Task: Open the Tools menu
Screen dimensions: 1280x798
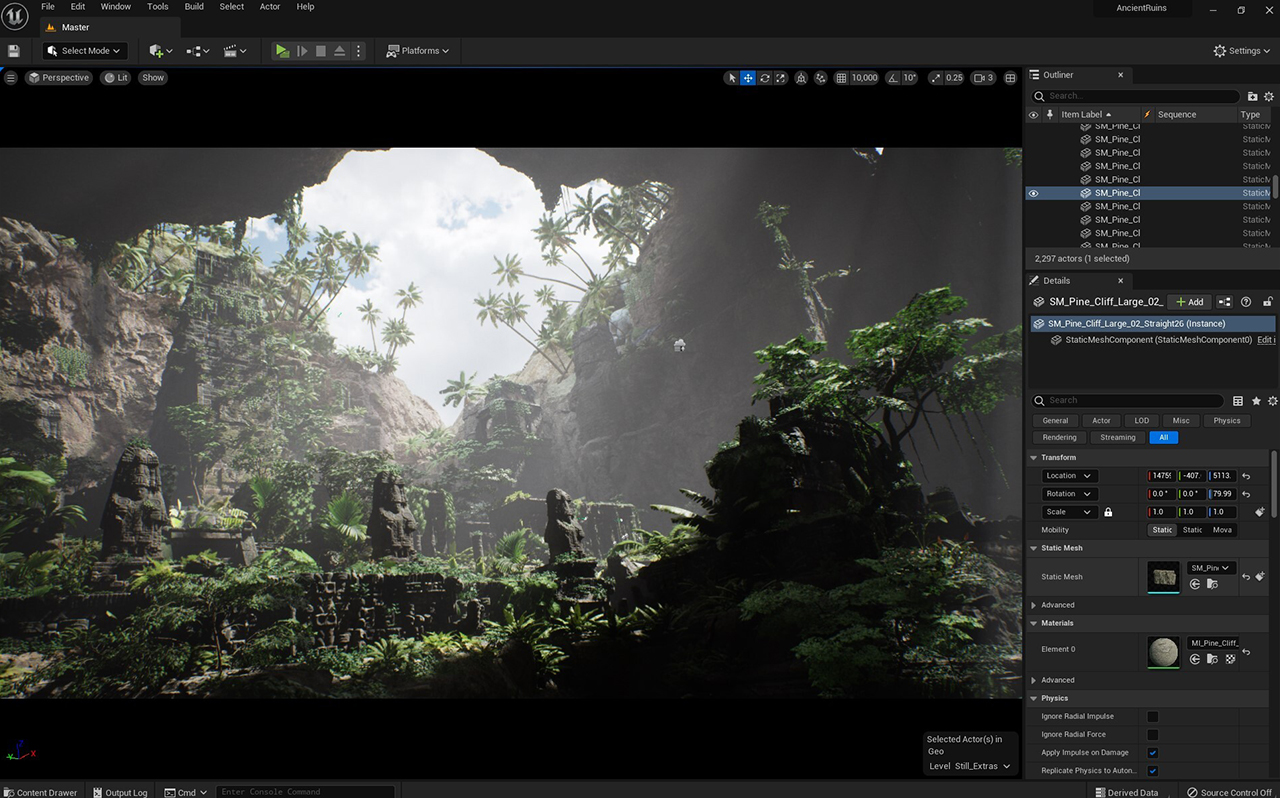Action: tap(158, 7)
